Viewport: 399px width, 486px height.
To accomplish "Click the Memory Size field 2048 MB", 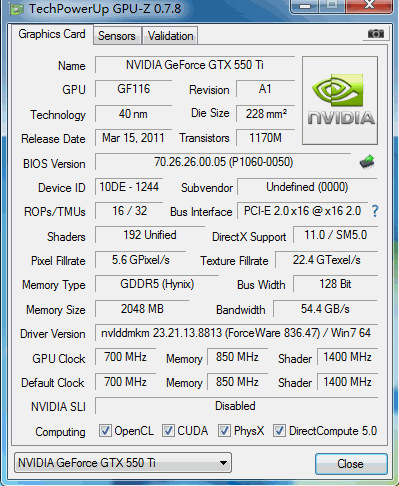I will [142, 309].
